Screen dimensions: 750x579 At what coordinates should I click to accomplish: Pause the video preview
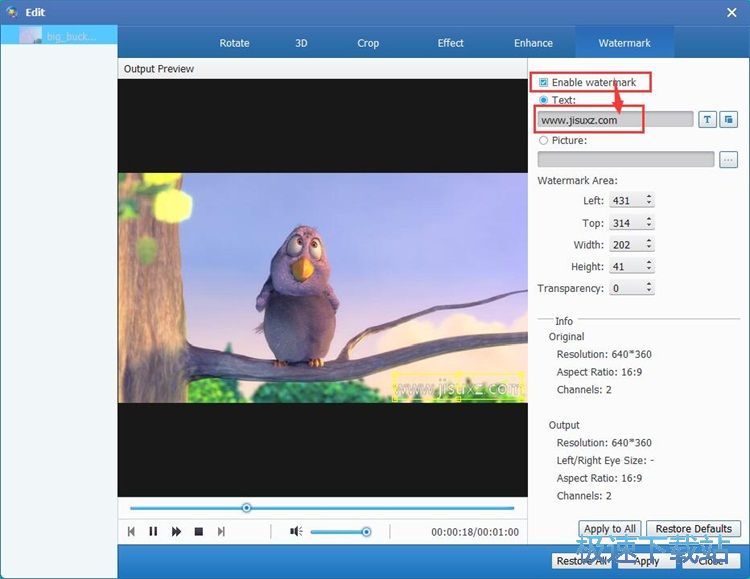[153, 532]
